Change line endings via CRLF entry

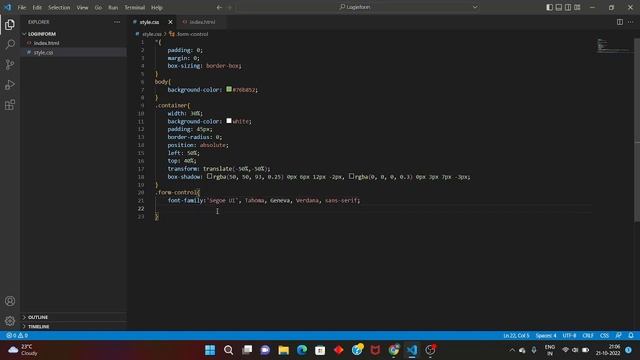(x=588, y=336)
